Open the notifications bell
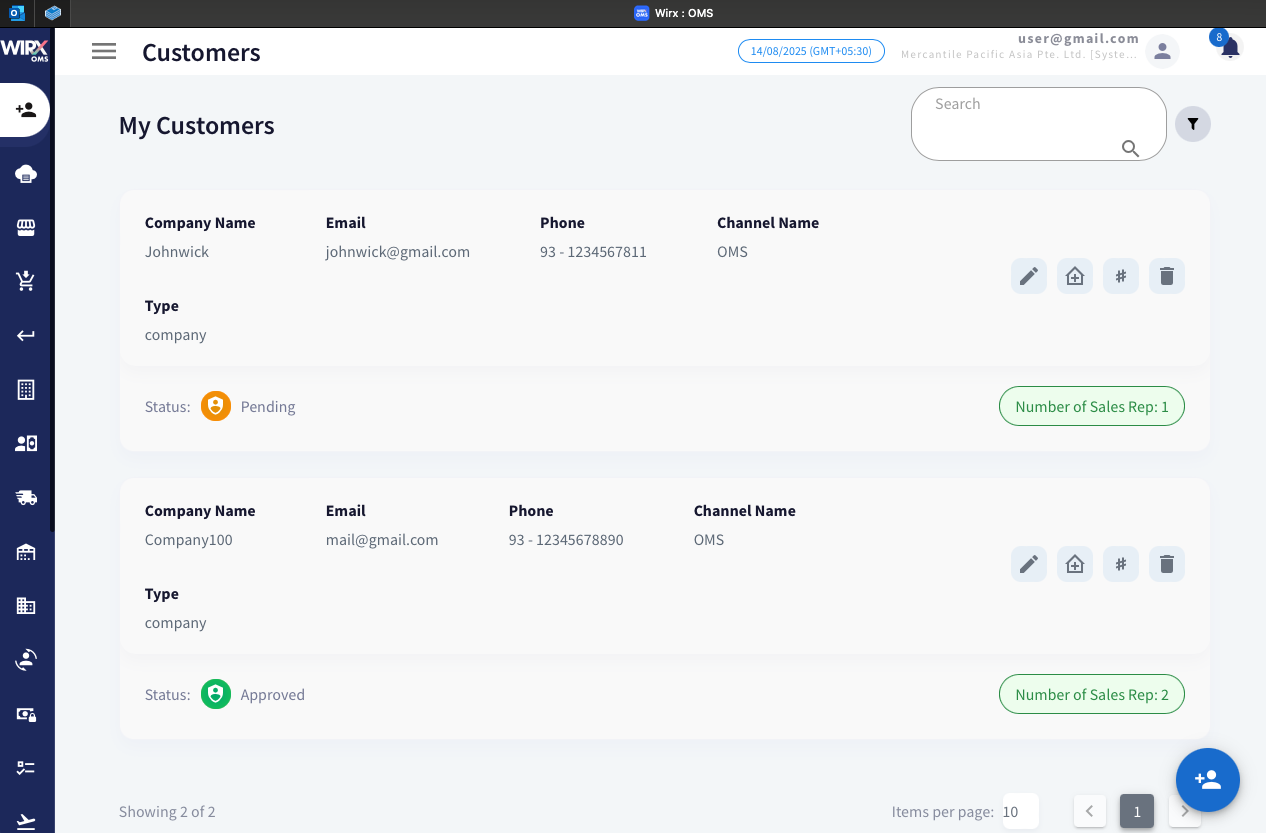The height and width of the screenshot is (833, 1266). coord(1230,49)
